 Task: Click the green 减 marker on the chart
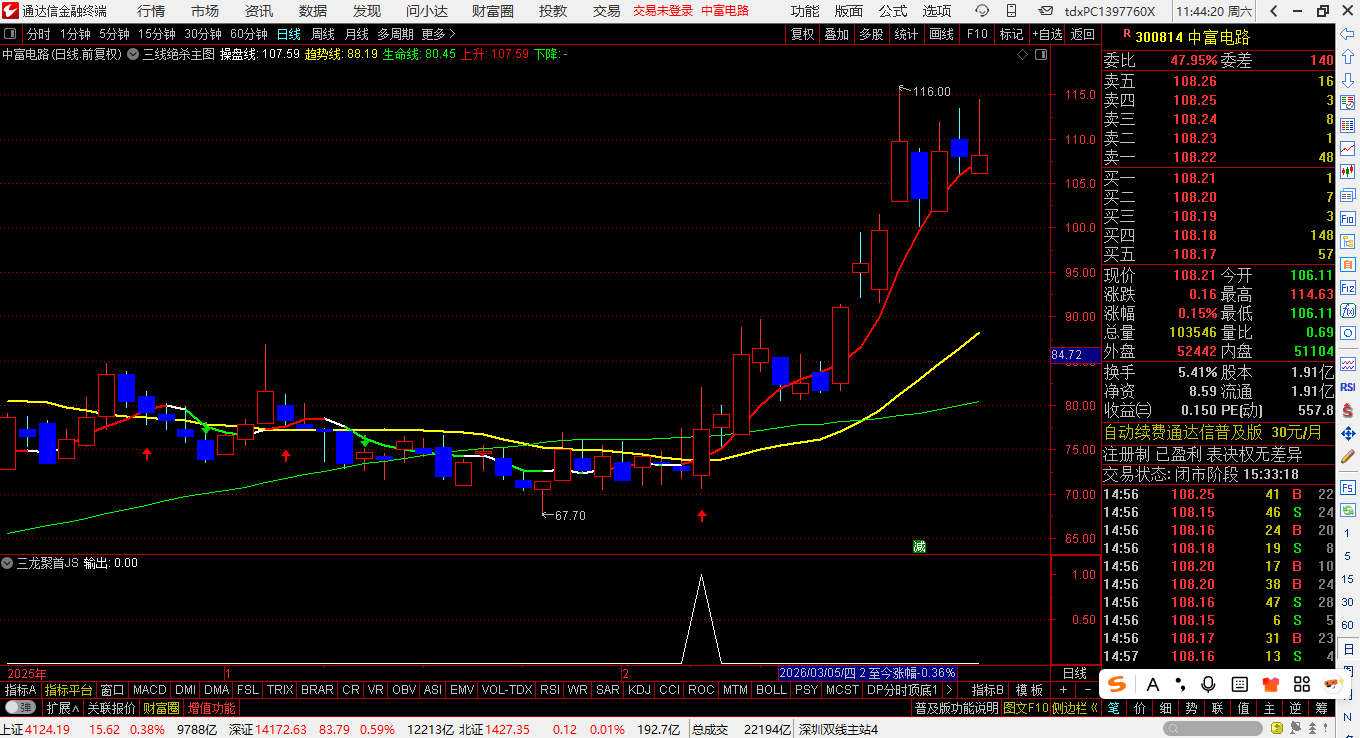(919, 546)
